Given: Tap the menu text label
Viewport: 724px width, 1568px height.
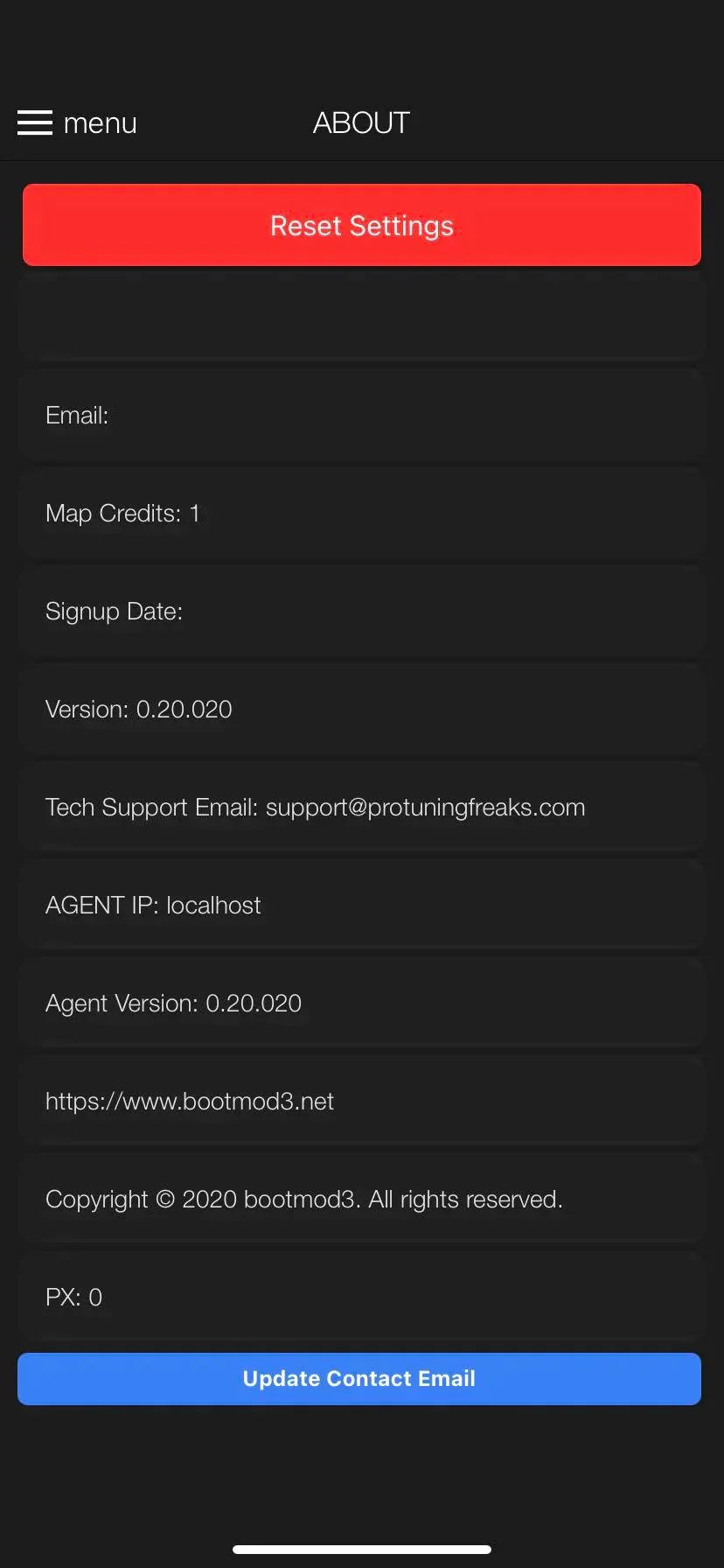Looking at the screenshot, I should point(101,123).
